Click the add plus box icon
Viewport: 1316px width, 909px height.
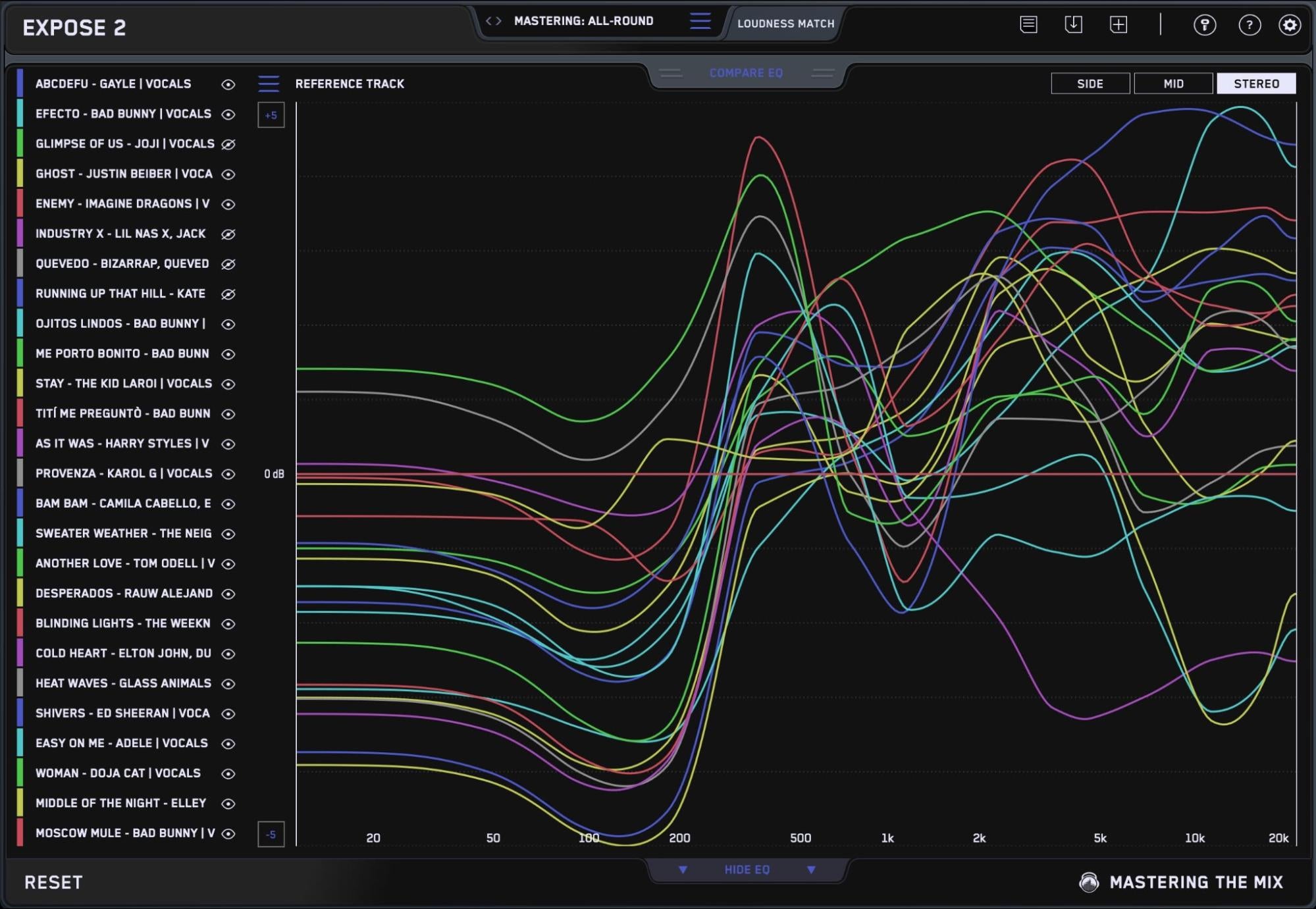[1119, 25]
